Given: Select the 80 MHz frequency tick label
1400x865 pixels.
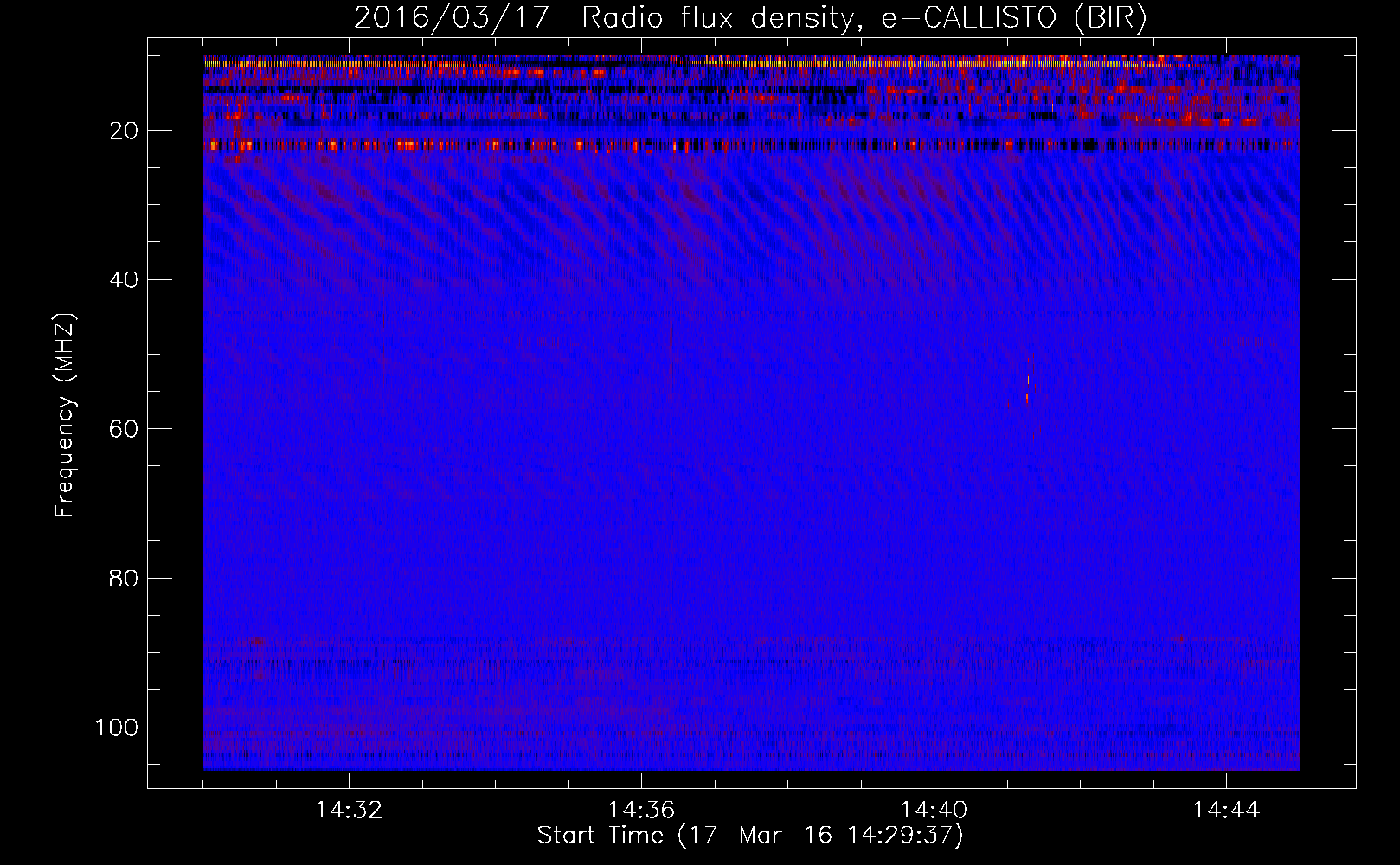Looking at the screenshot, I should [x=124, y=578].
